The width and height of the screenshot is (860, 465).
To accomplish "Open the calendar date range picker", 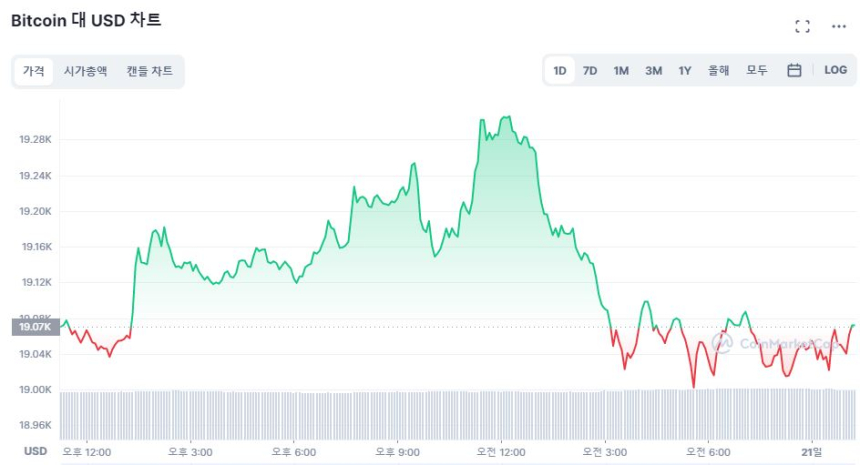I will (x=794, y=70).
